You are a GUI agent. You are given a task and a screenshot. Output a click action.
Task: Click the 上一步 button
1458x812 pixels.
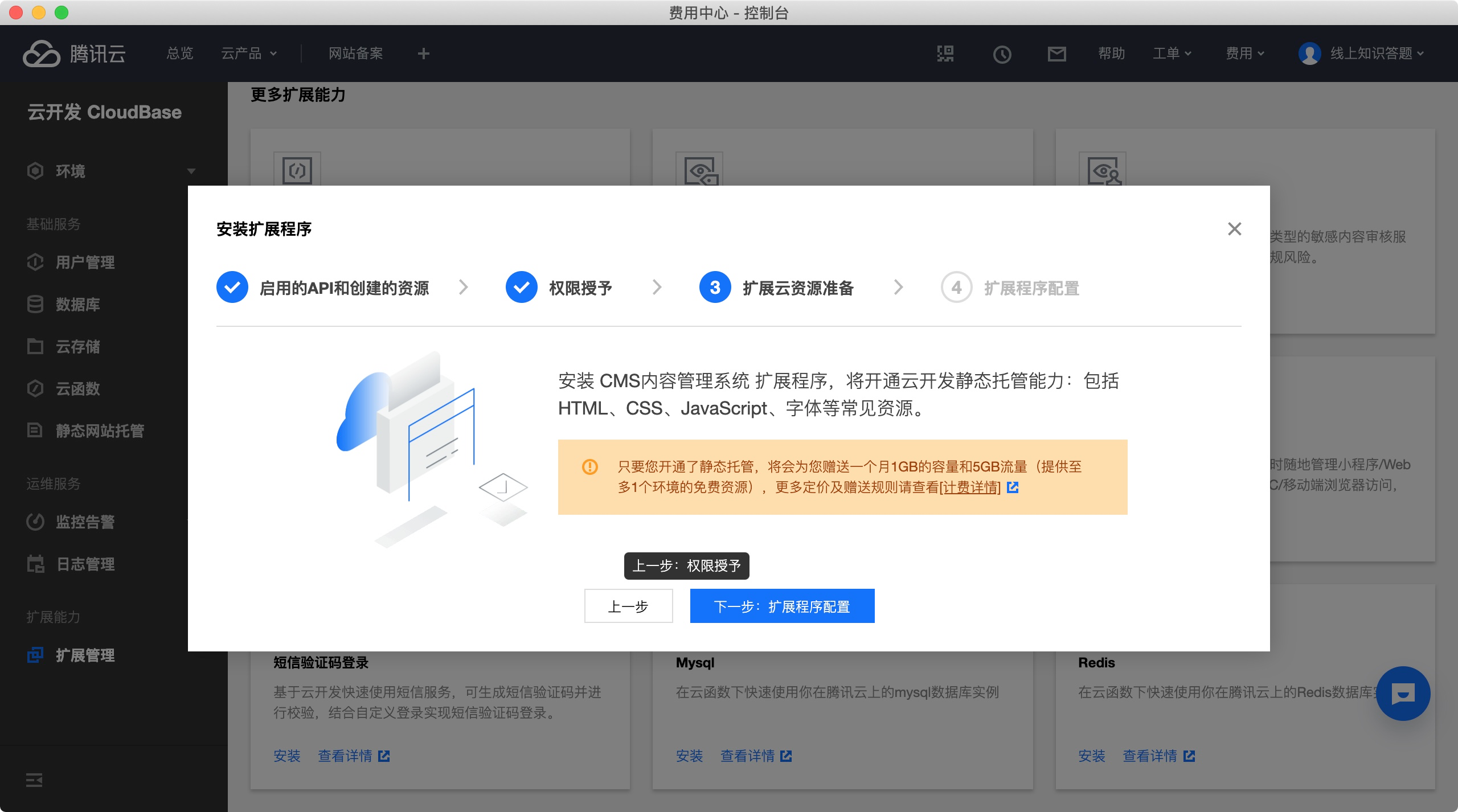628,606
